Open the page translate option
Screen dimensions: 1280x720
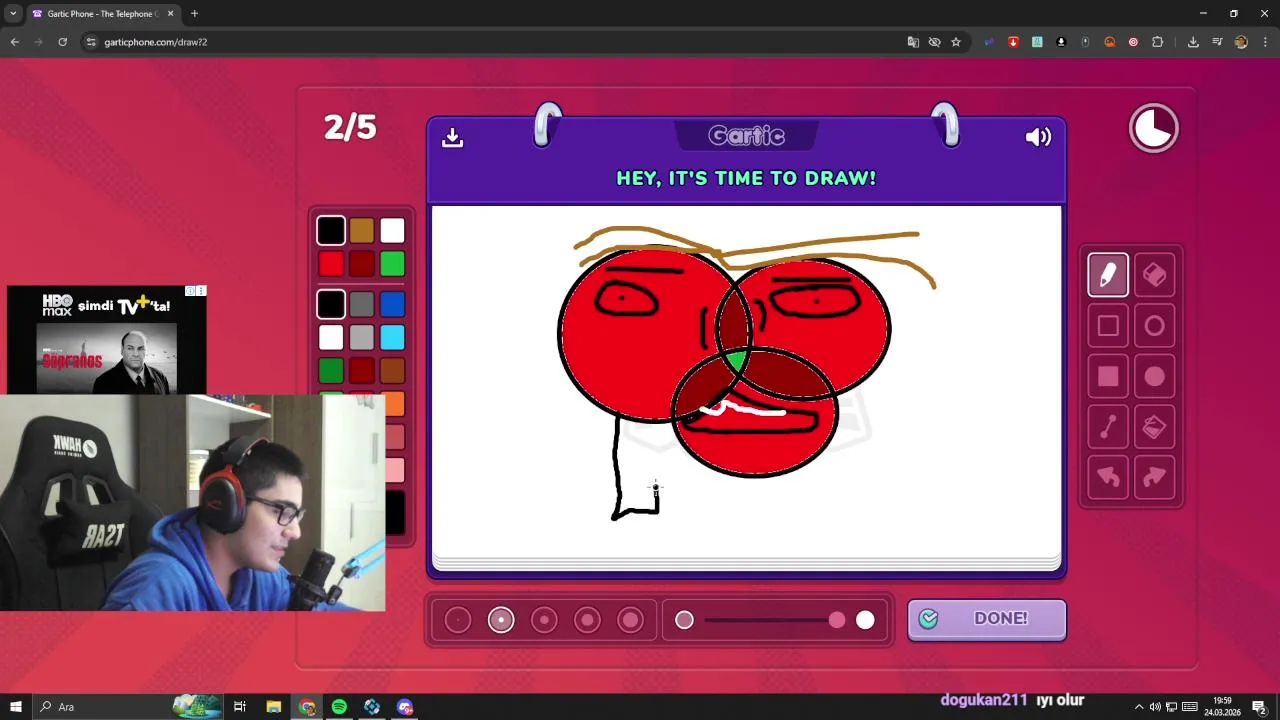tap(913, 42)
